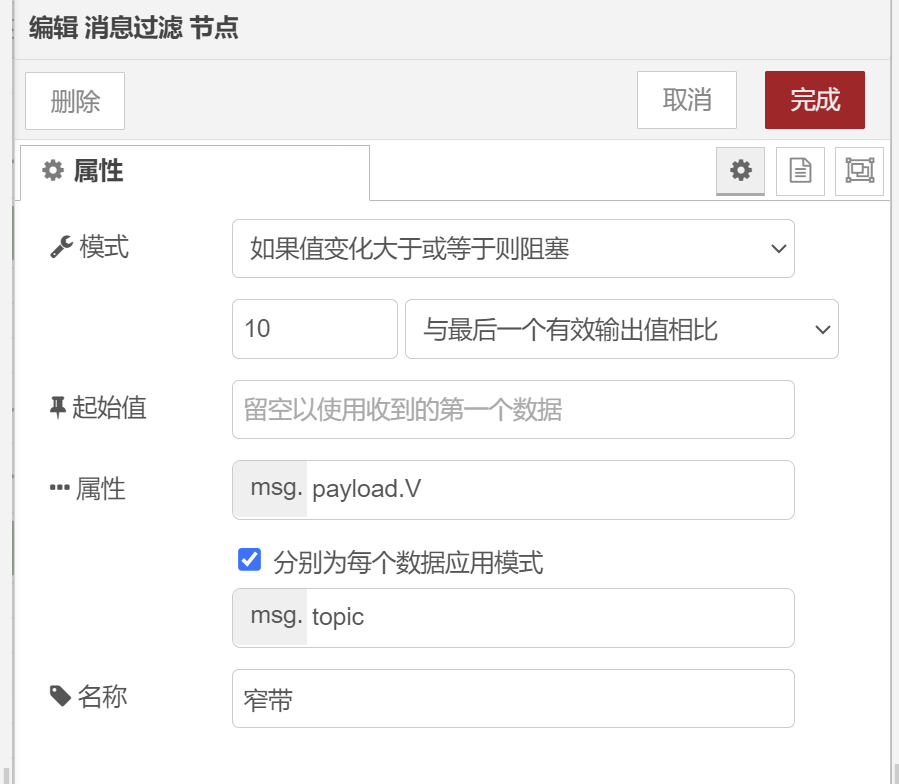Screen dimensions: 899x784
Task: Focus the 起始值 start value field
Action: click(x=513, y=409)
